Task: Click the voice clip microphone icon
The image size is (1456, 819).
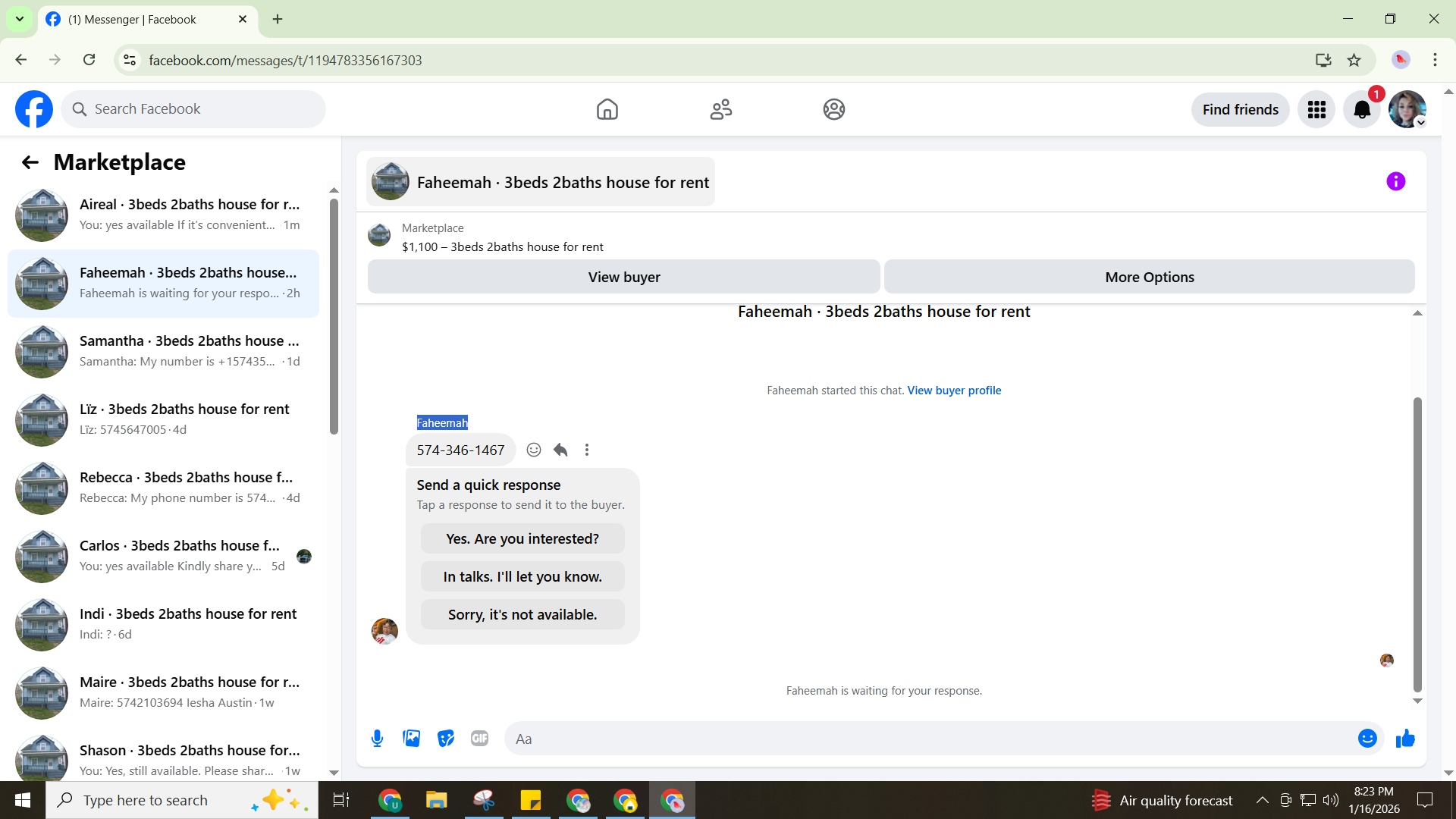Action: [x=377, y=739]
